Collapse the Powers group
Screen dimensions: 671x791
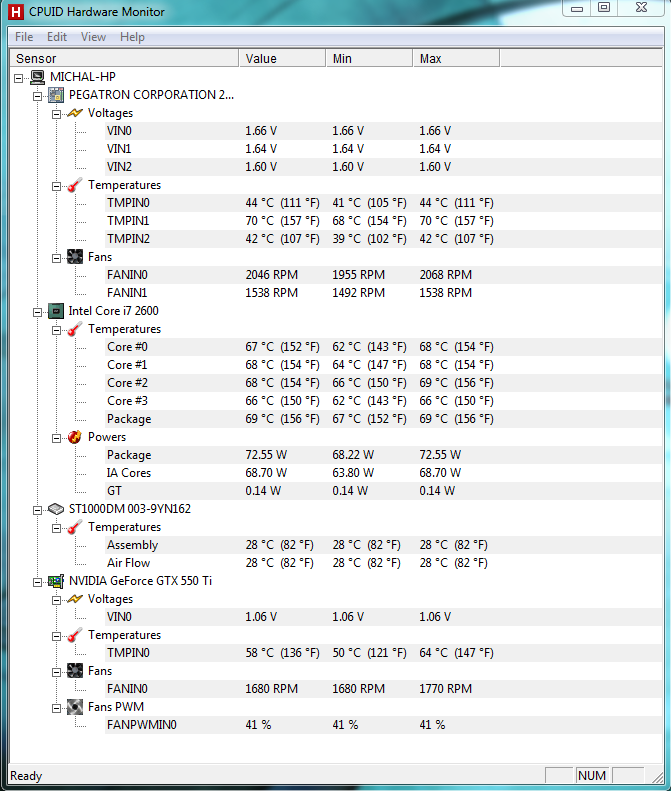[x=56, y=438]
